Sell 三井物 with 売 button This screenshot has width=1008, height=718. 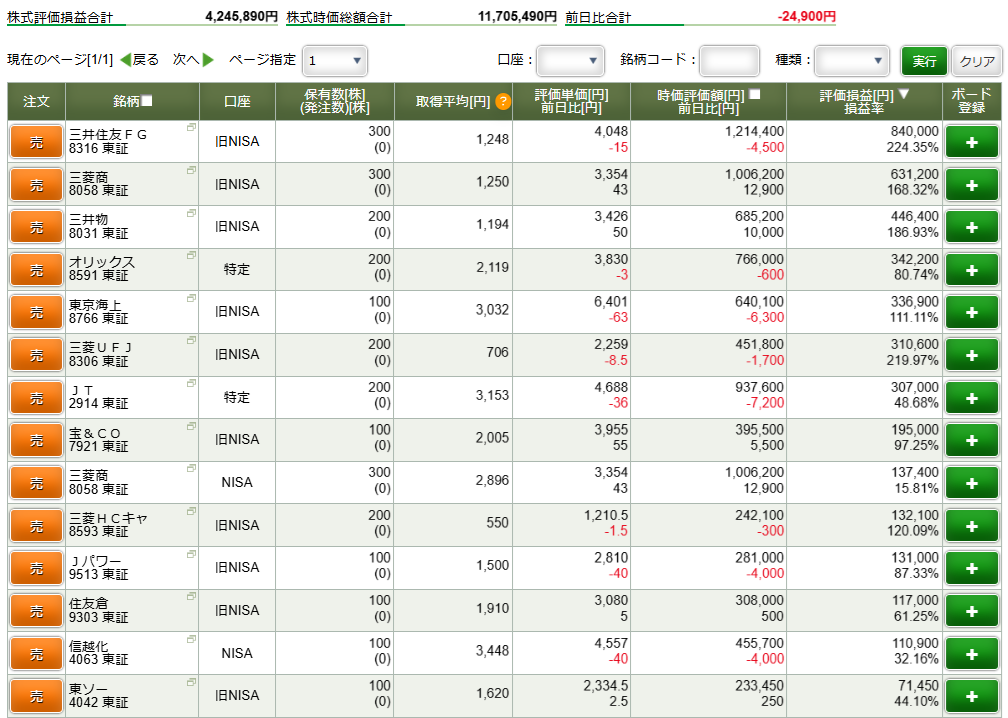[37, 228]
